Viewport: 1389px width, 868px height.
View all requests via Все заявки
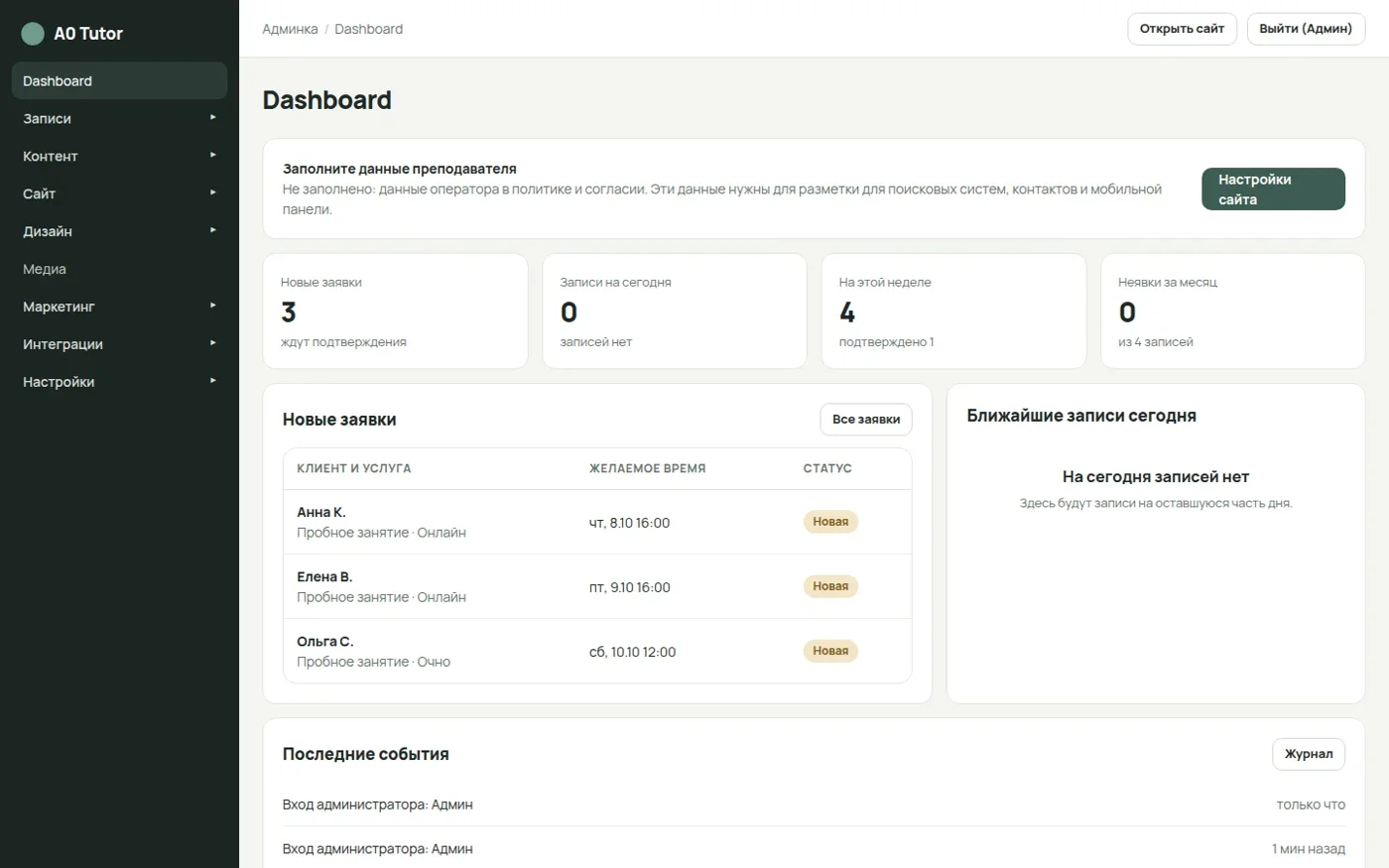pos(866,420)
